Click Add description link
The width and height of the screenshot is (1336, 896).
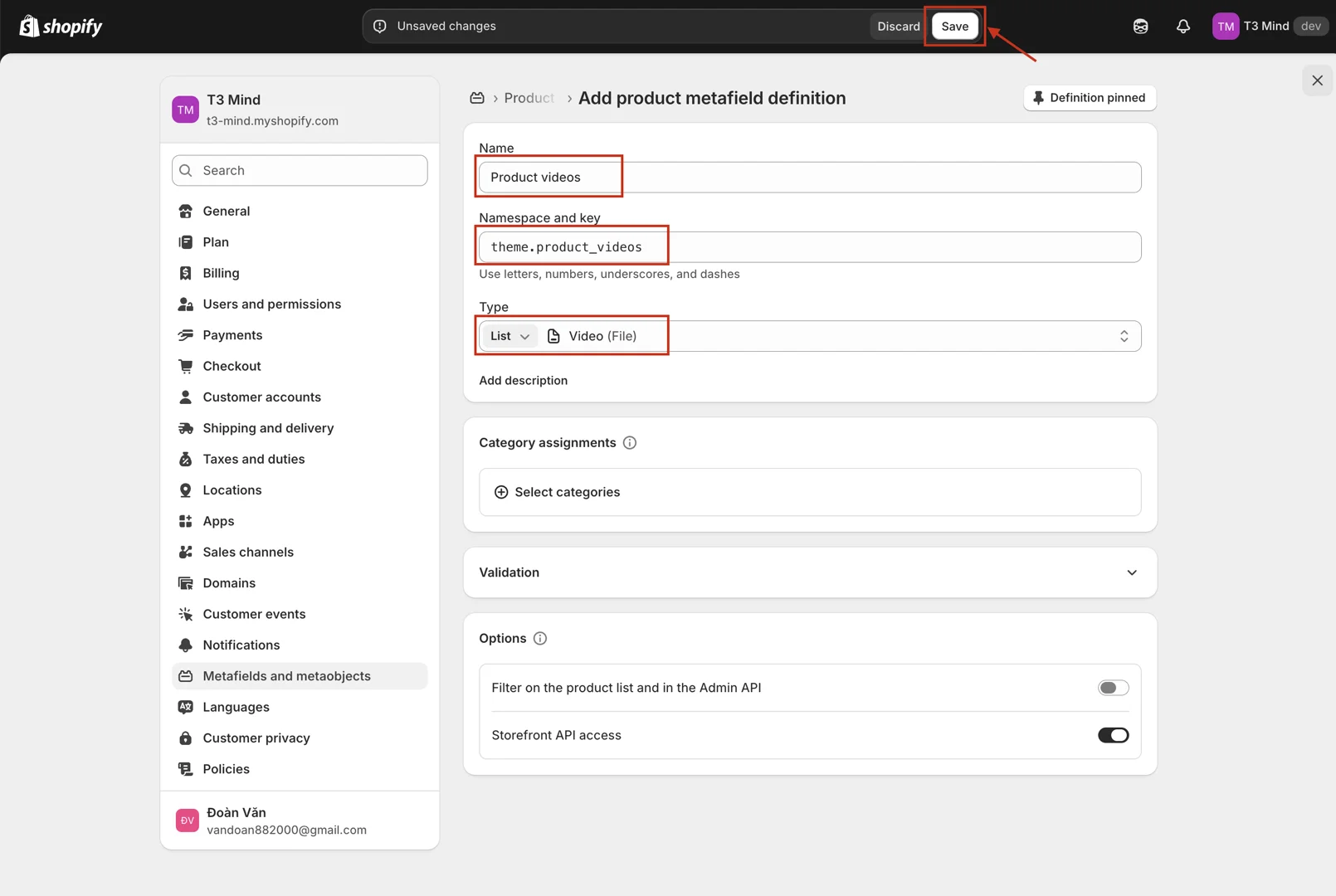pos(523,381)
